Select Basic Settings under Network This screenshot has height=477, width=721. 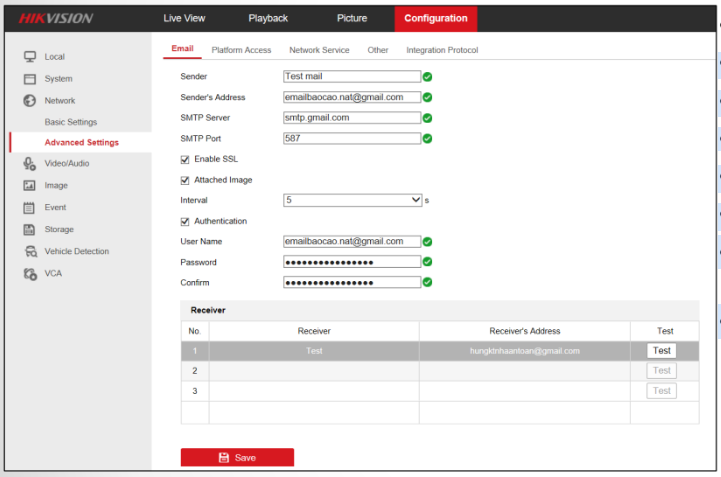coord(71,122)
